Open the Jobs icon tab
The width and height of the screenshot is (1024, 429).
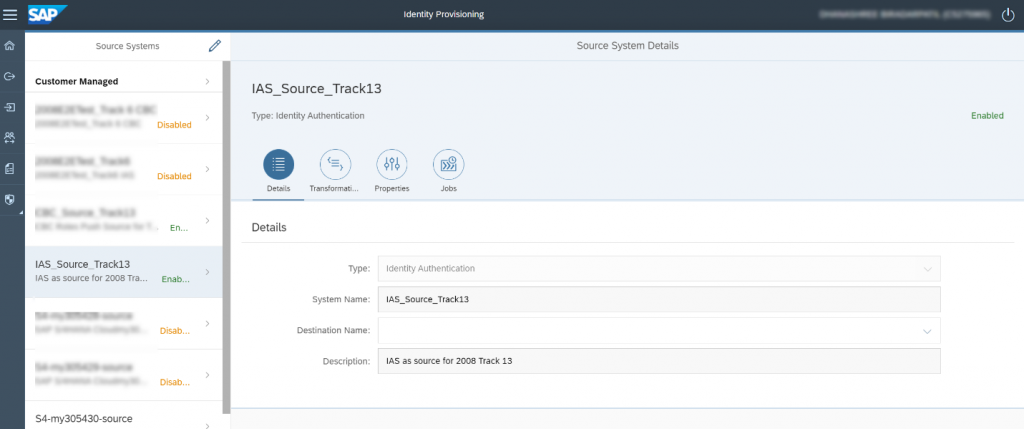click(x=449, y=165)
